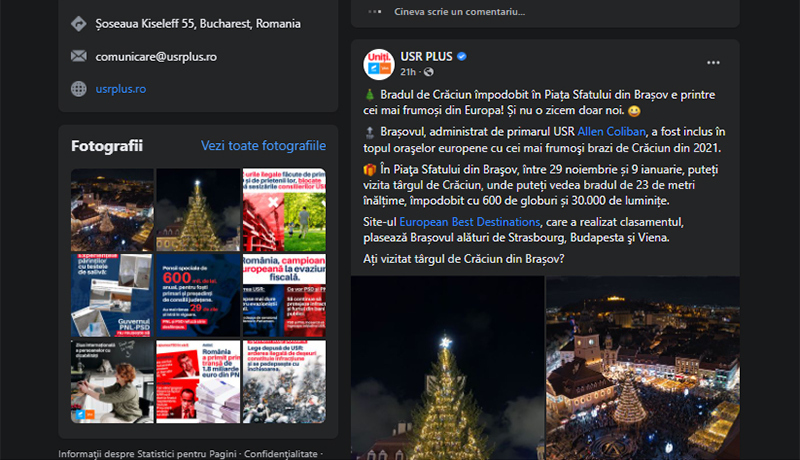Click the blue verified badge
The image size is (800, 460).
point(462,57)
